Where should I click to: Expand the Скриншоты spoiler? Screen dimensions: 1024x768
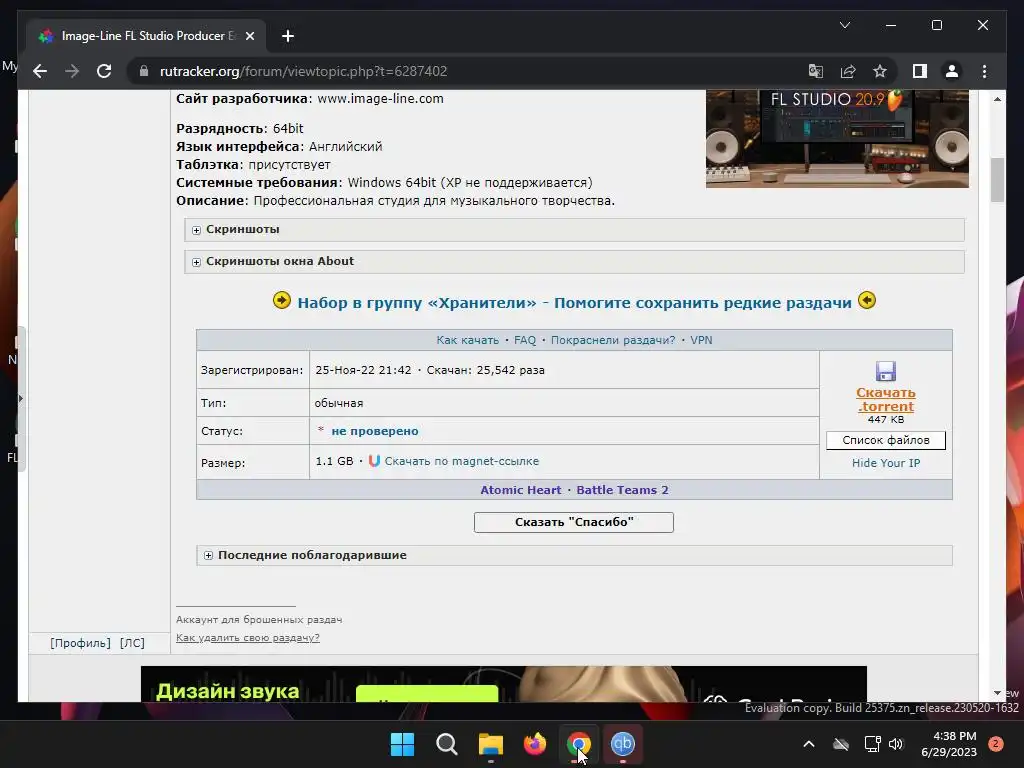tap(574, 229)
